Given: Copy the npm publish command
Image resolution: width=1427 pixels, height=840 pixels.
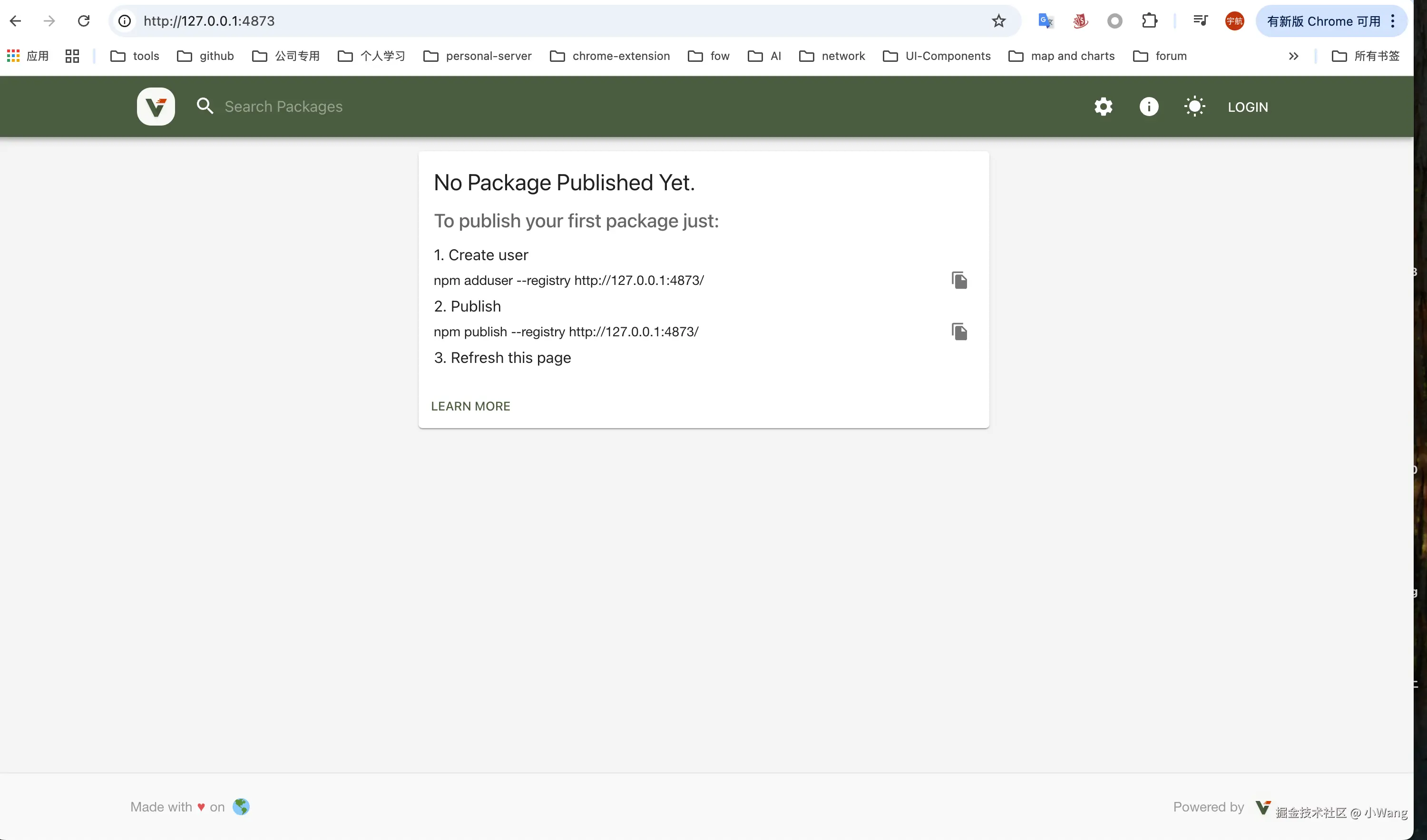Looking at the screenshot, I should (958, 332).
